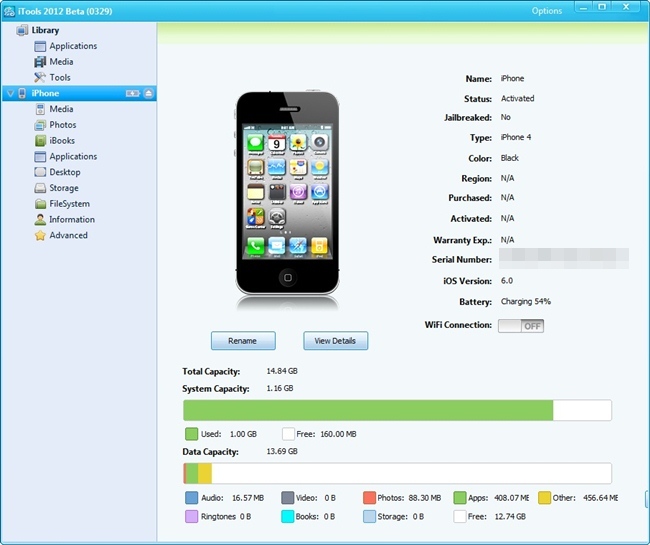Click the system capacity usage bar
The width and height of the screenshot is (650, 545).
(397, 410)
